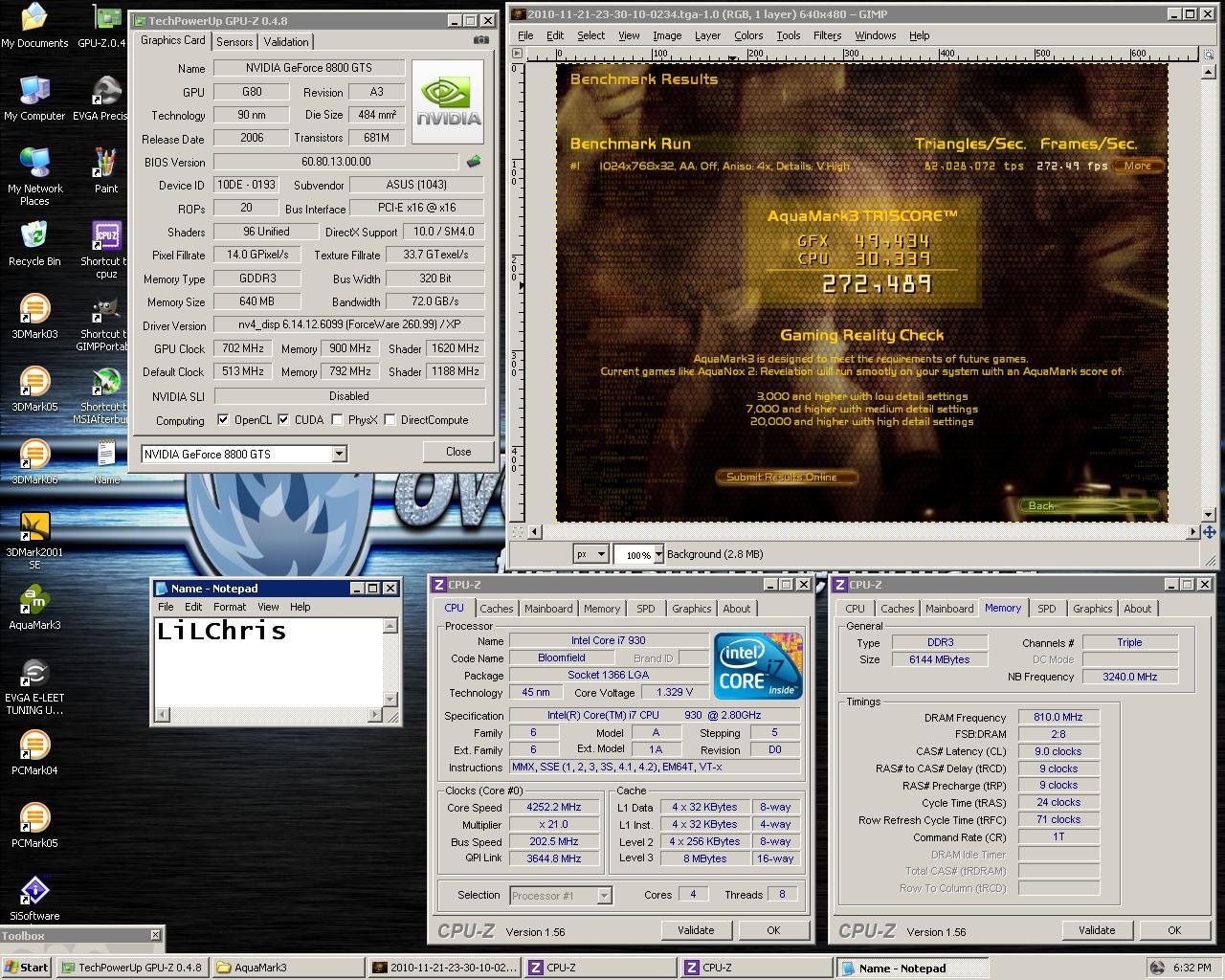Open Caches tab in left CPU-Z window

(x=497, y=609)
